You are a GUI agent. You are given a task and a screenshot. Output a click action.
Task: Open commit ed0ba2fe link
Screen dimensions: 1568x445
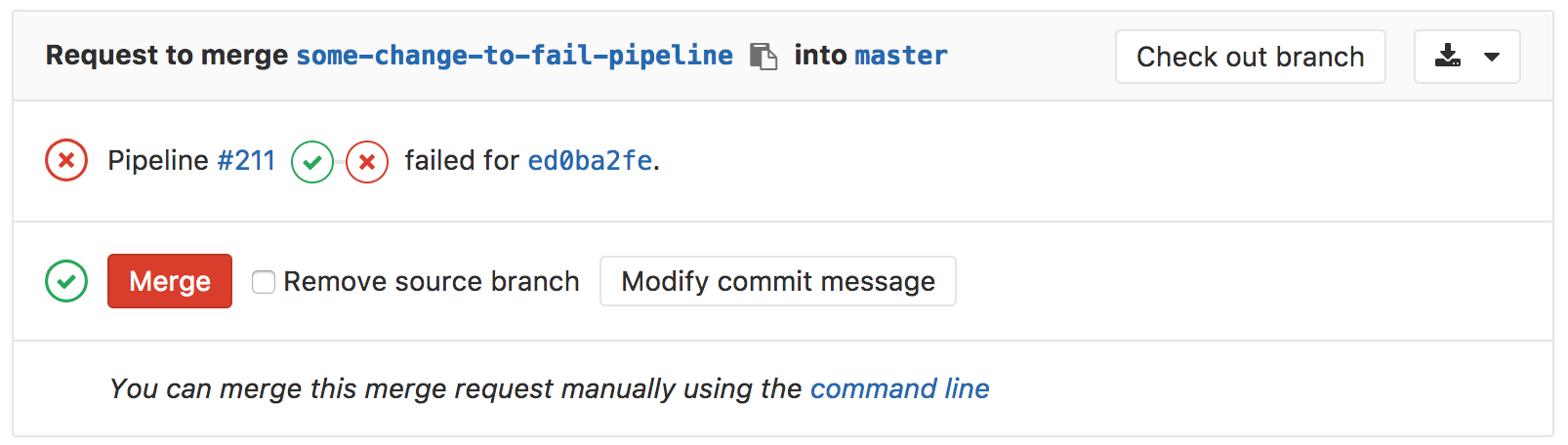590,160
